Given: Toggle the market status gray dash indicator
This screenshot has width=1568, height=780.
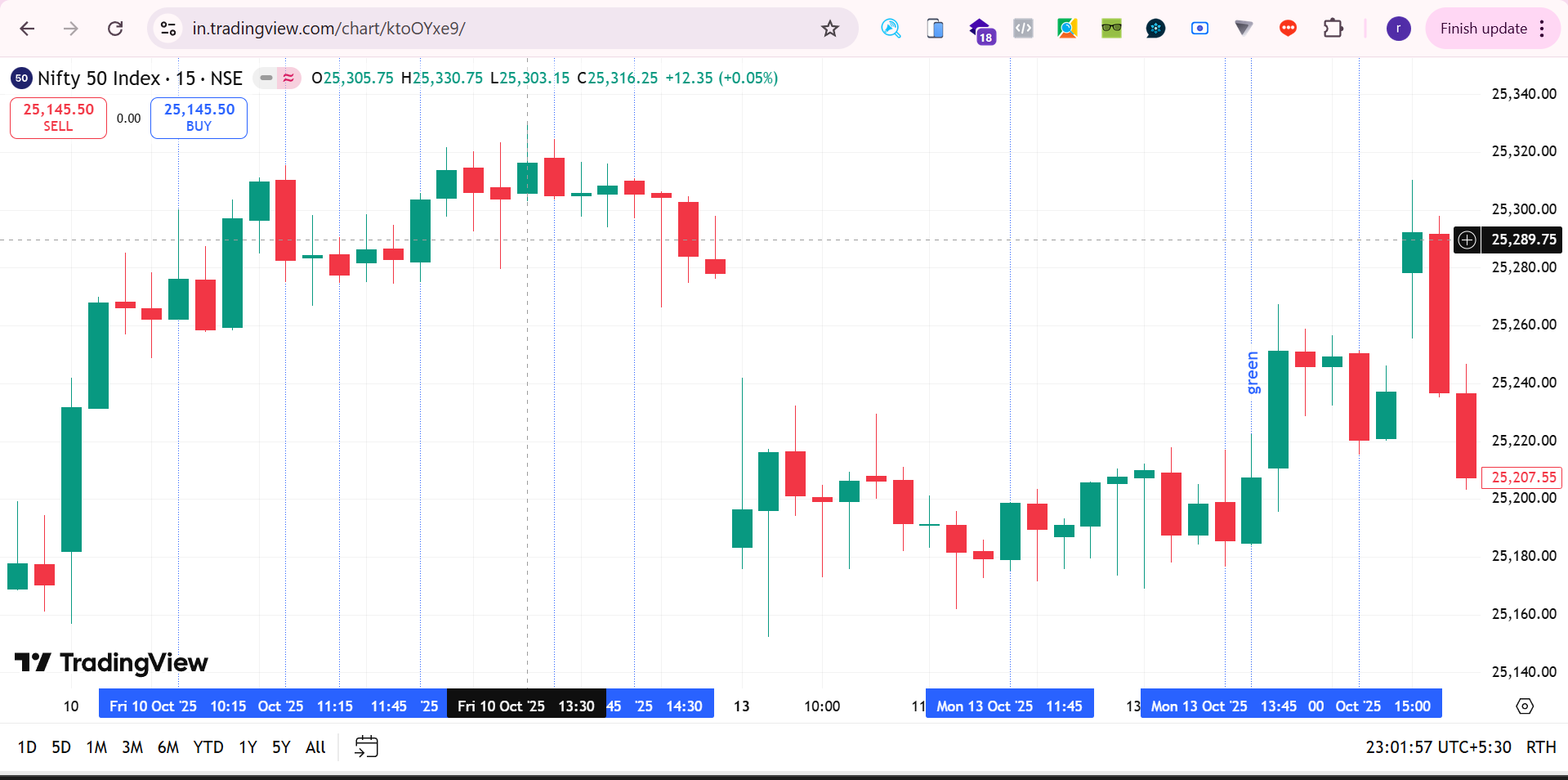Looking at the screenshot, I should point(266,78).
